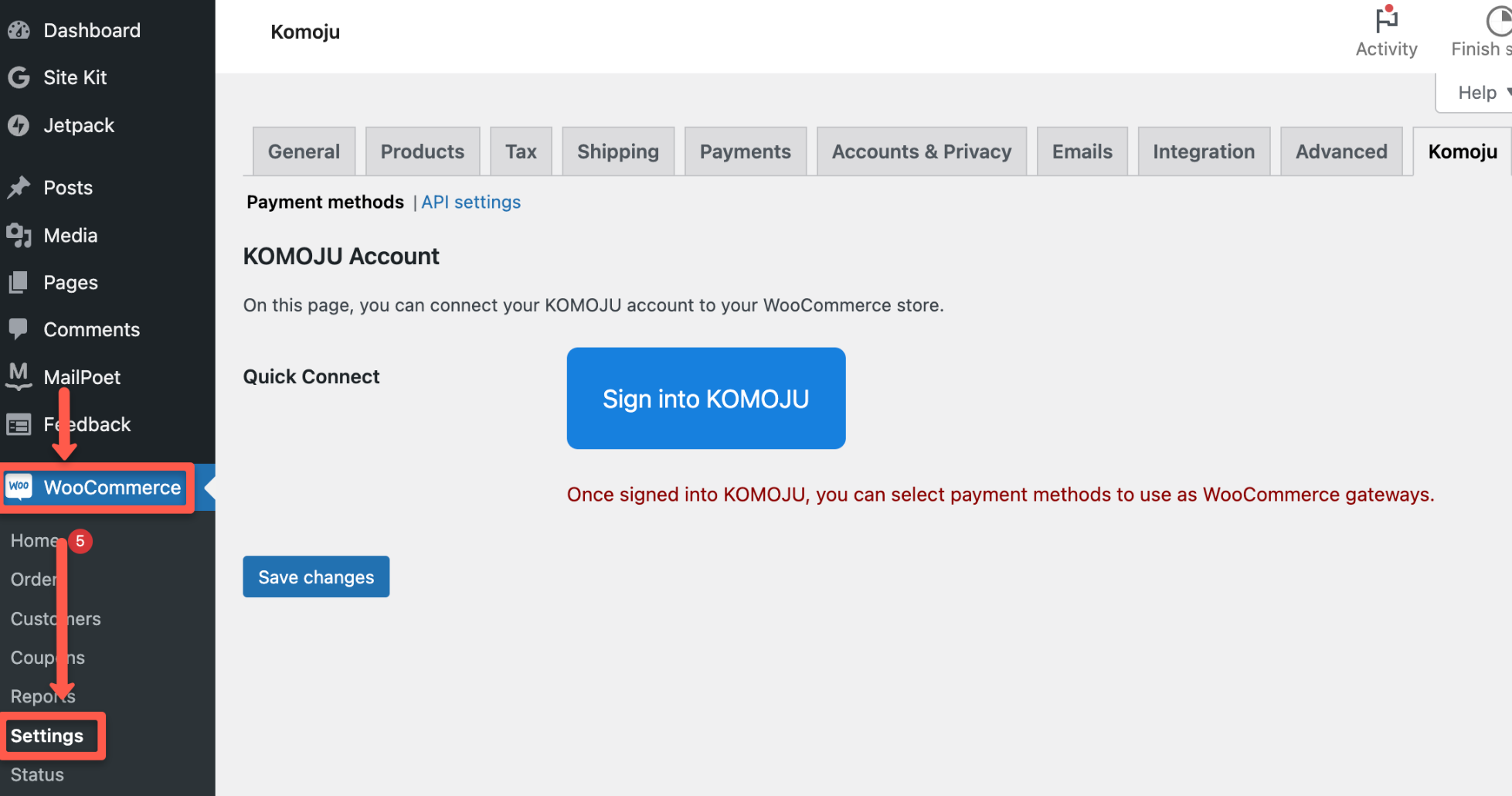Click the MailPoet M icon
Image resolution: width=1512 pixels, height=796 pixels.
coord(19,376)
